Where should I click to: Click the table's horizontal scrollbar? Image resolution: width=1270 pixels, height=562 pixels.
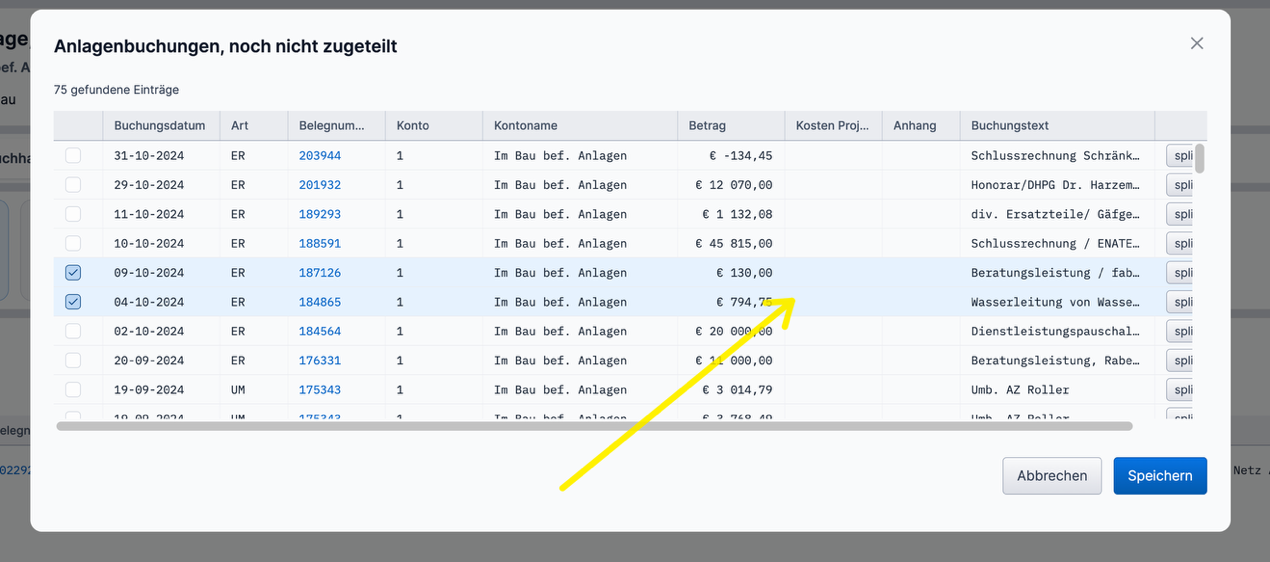tap(594, 426)
